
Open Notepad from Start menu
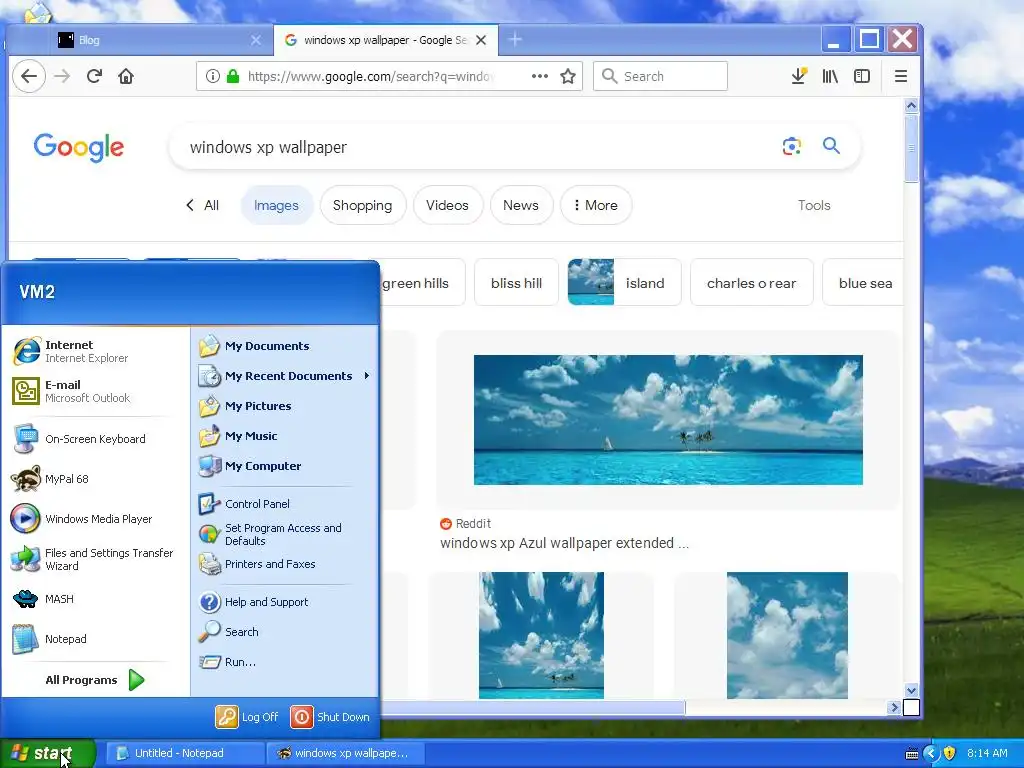[x=97, y=639]
